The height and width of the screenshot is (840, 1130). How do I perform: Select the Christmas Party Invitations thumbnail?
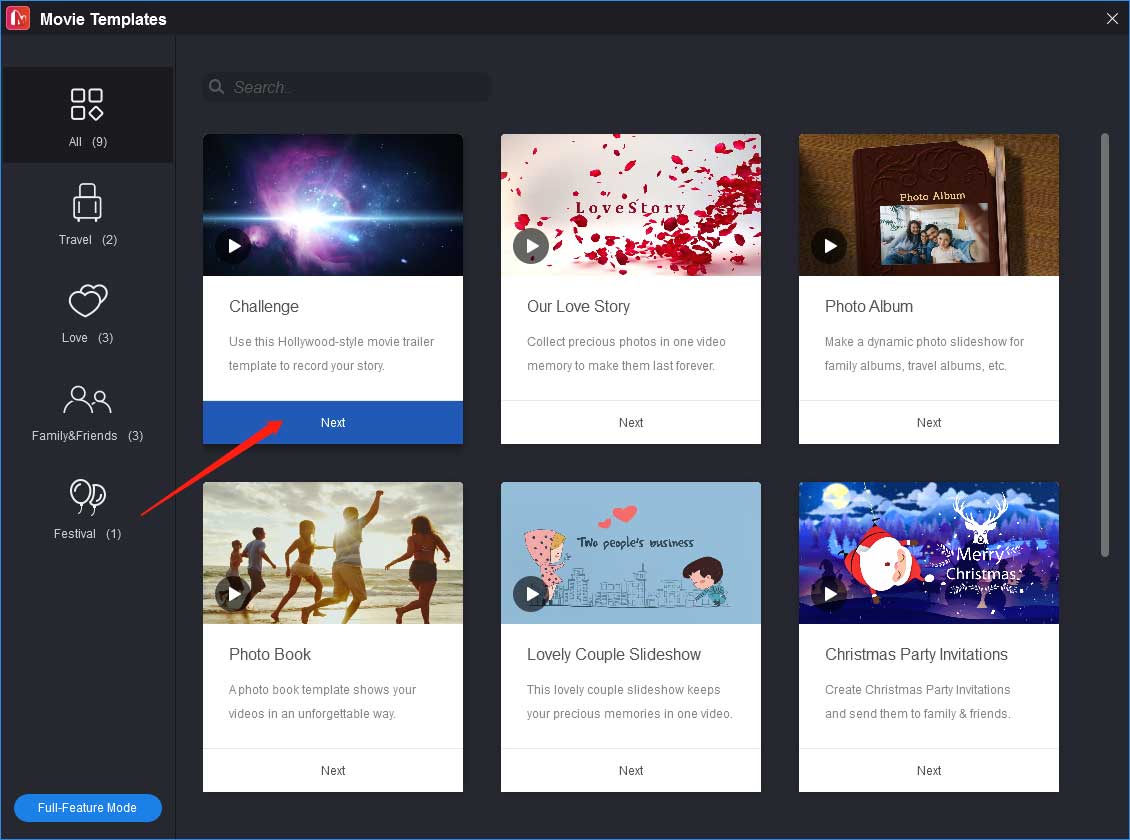pos(929,553)
